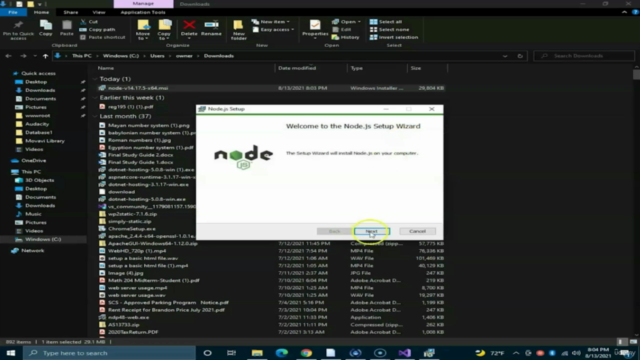Refresh the Downloads folder view
The width and height of the screenshot is (640, 360).
coord(520,56)
